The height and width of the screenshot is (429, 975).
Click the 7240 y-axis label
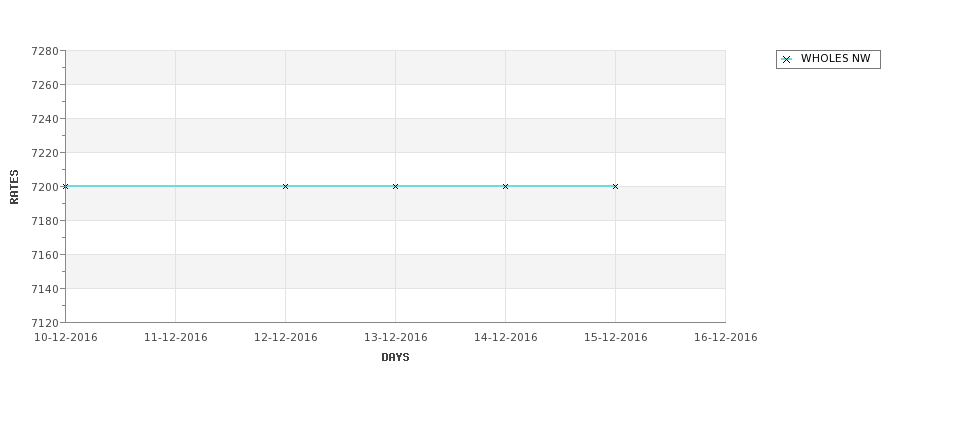(x=45, y=119)
